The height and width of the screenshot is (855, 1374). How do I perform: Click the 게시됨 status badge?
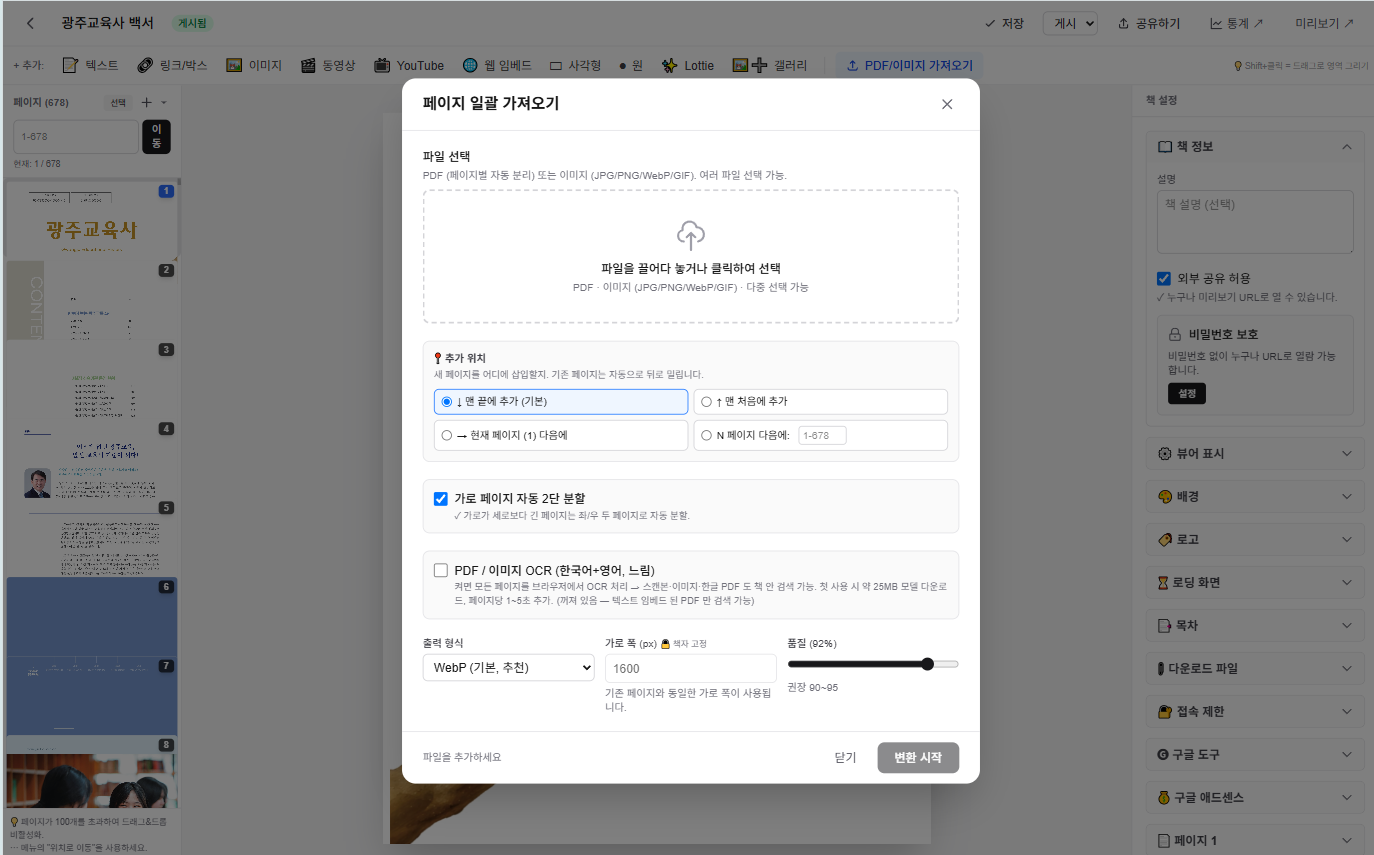[192, 23]
